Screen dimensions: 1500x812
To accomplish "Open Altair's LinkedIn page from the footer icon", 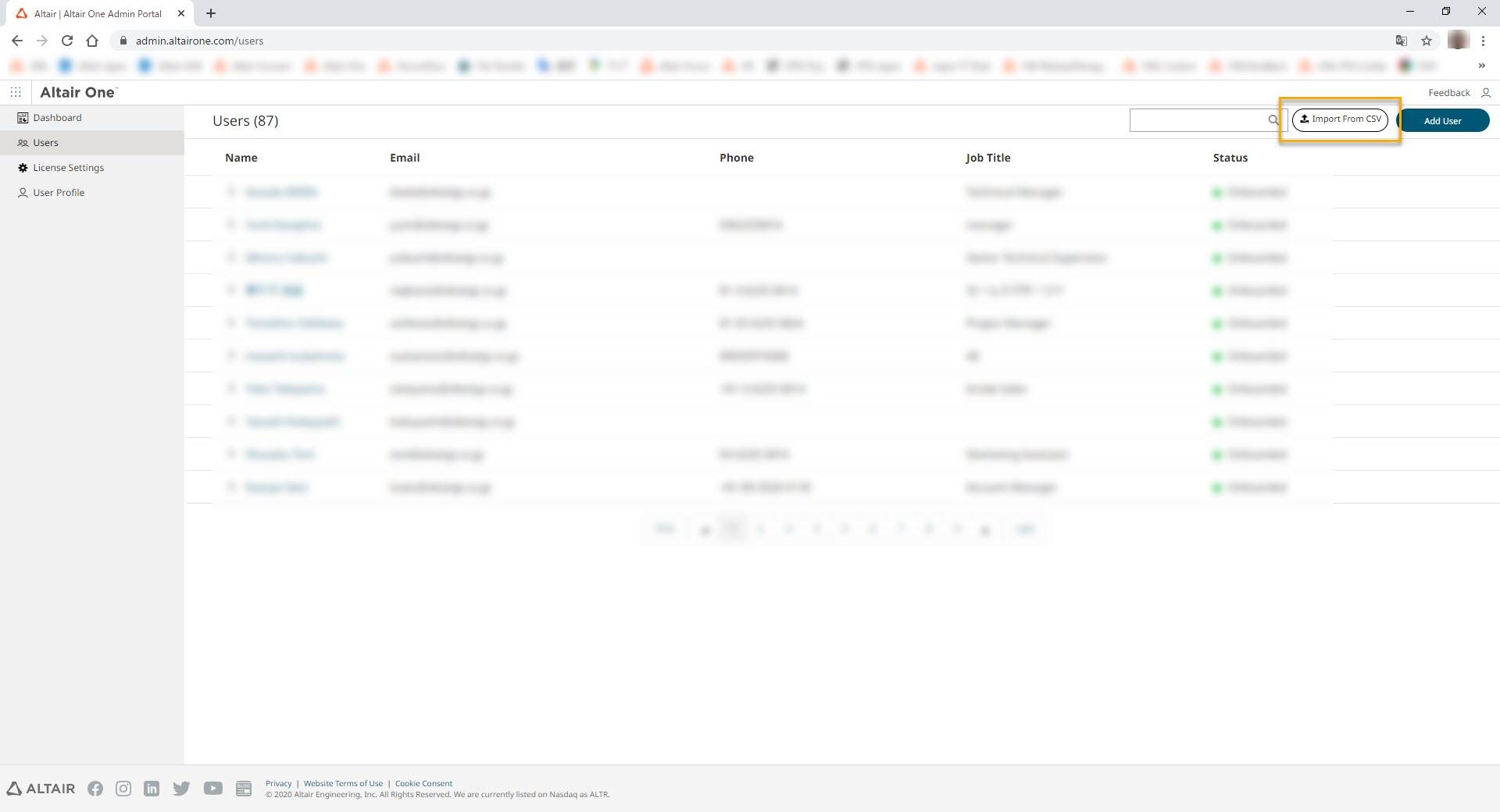I will (x=152, y=789).
